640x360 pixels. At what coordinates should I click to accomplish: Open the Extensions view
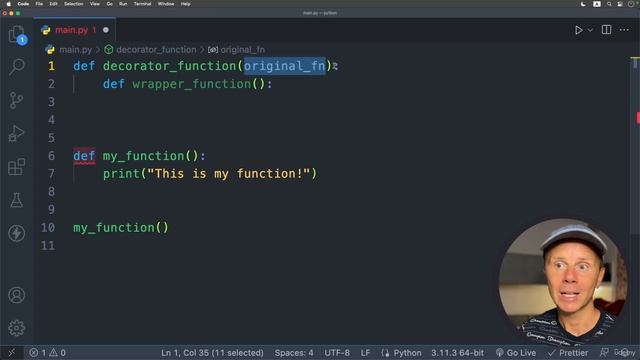click(16, 167)
